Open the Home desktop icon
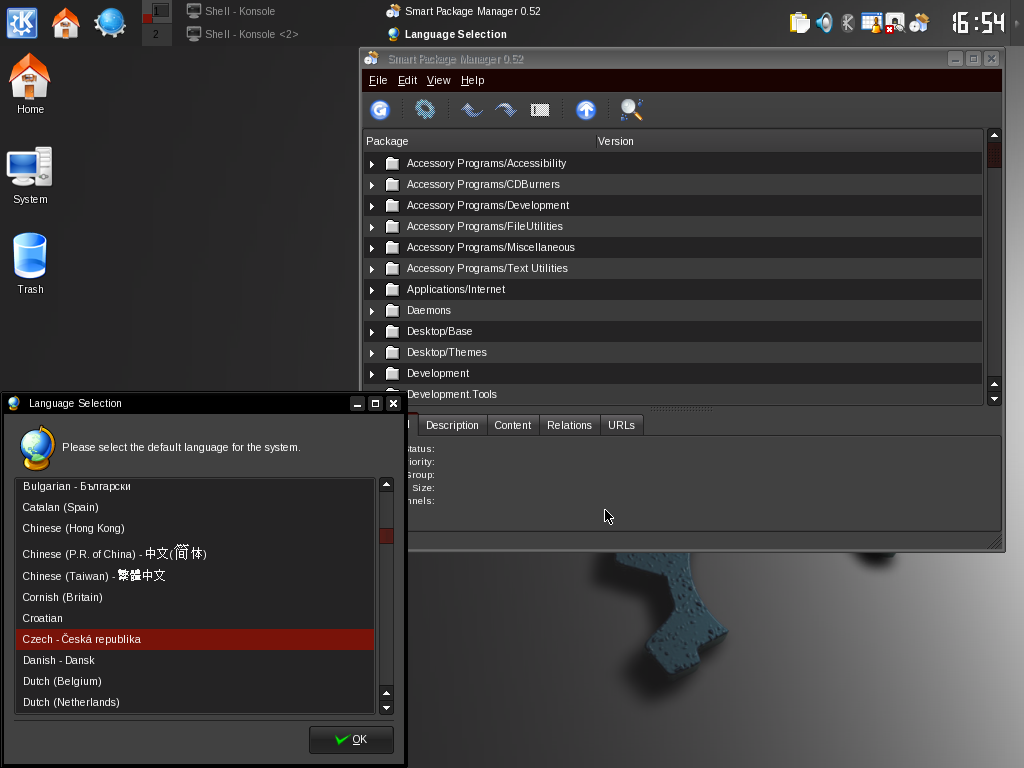The height and width of the screenshot is (768, 1024). [30, 84]
